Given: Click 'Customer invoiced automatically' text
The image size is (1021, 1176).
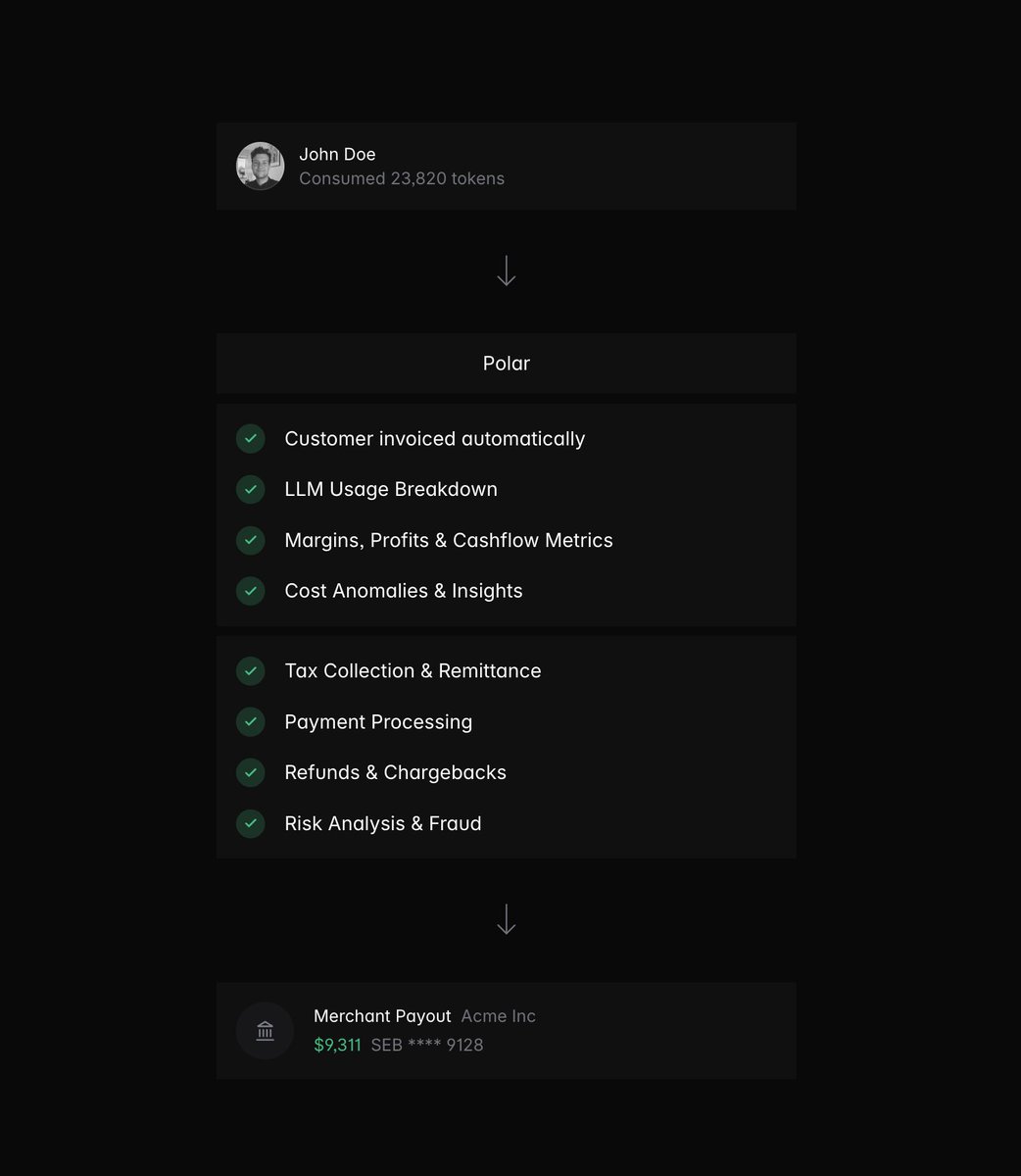Looking at the screenshot, I should pyautogui.click(x=435, y=439).
